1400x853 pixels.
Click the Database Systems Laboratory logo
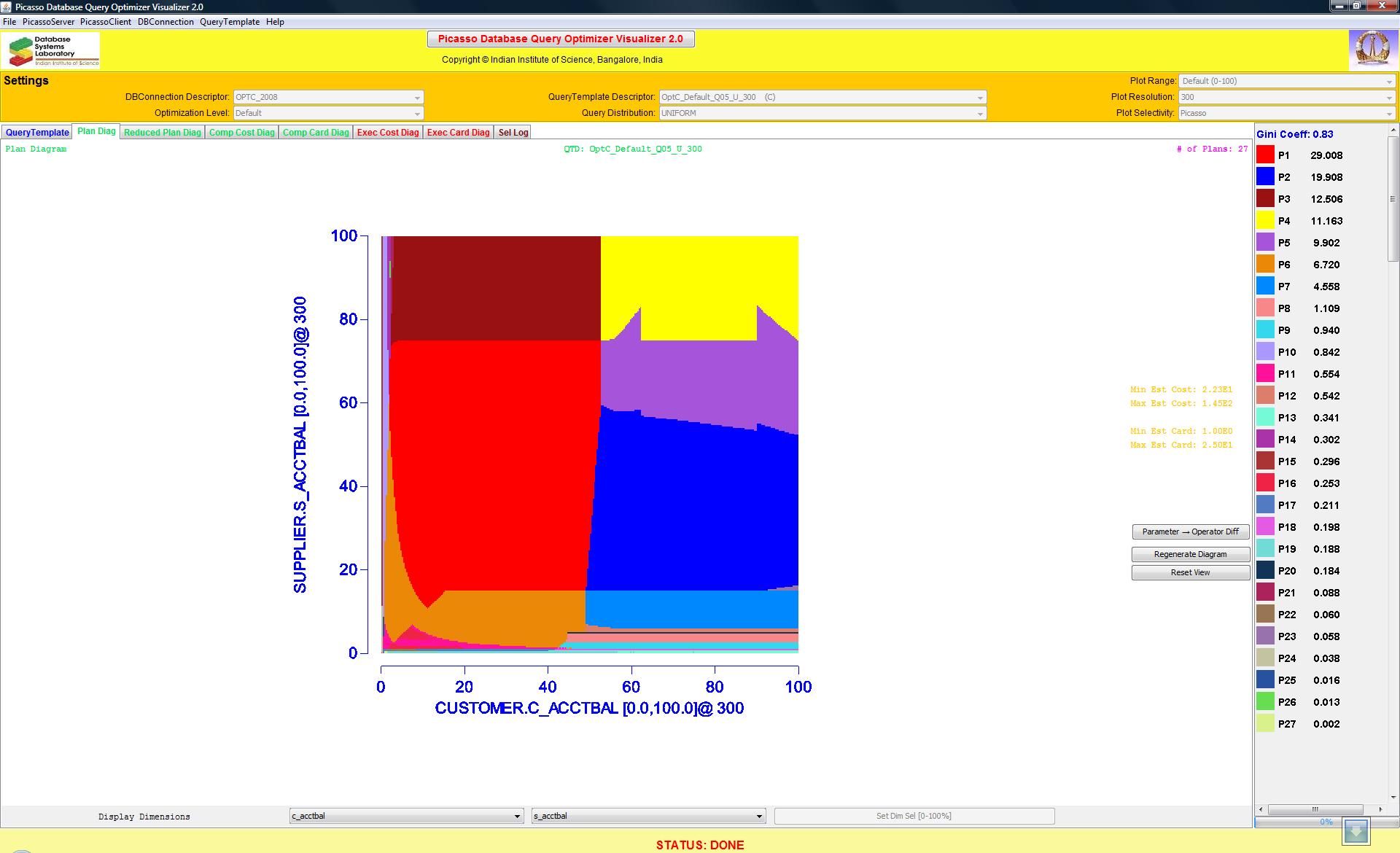[x=51, y=50]
